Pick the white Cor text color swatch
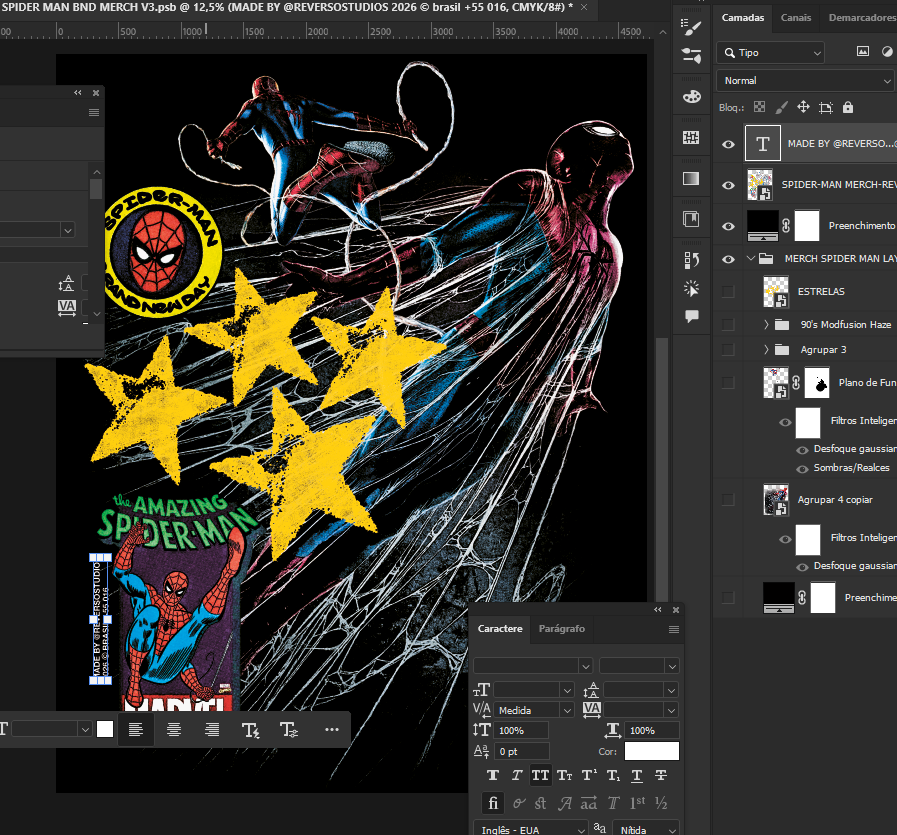The width and height of the screenshot is (897, 835). [652, 751]
